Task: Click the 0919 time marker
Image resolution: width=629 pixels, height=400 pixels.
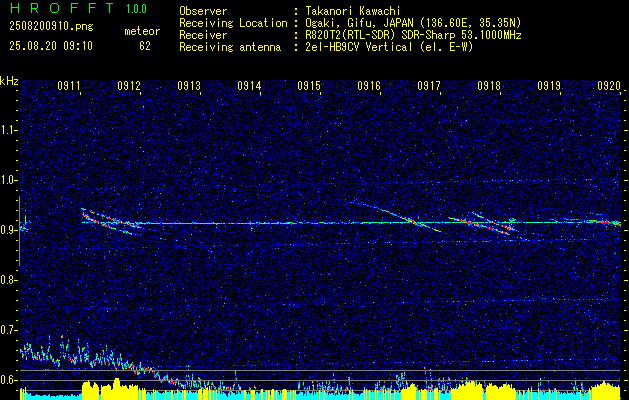Action: point(549,85)
